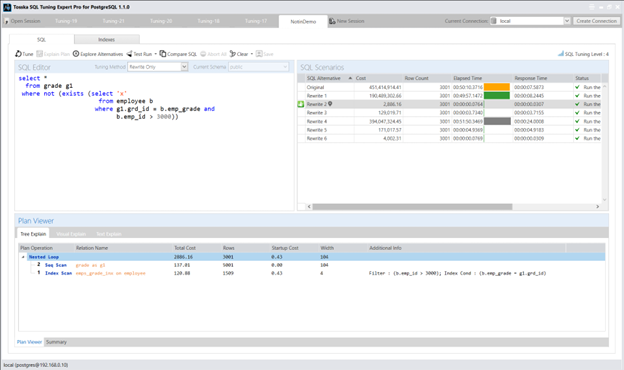
Task: Click the left arrow of the scenarios scrollbar
Action: pyautogui.click(x=309, y=206)
